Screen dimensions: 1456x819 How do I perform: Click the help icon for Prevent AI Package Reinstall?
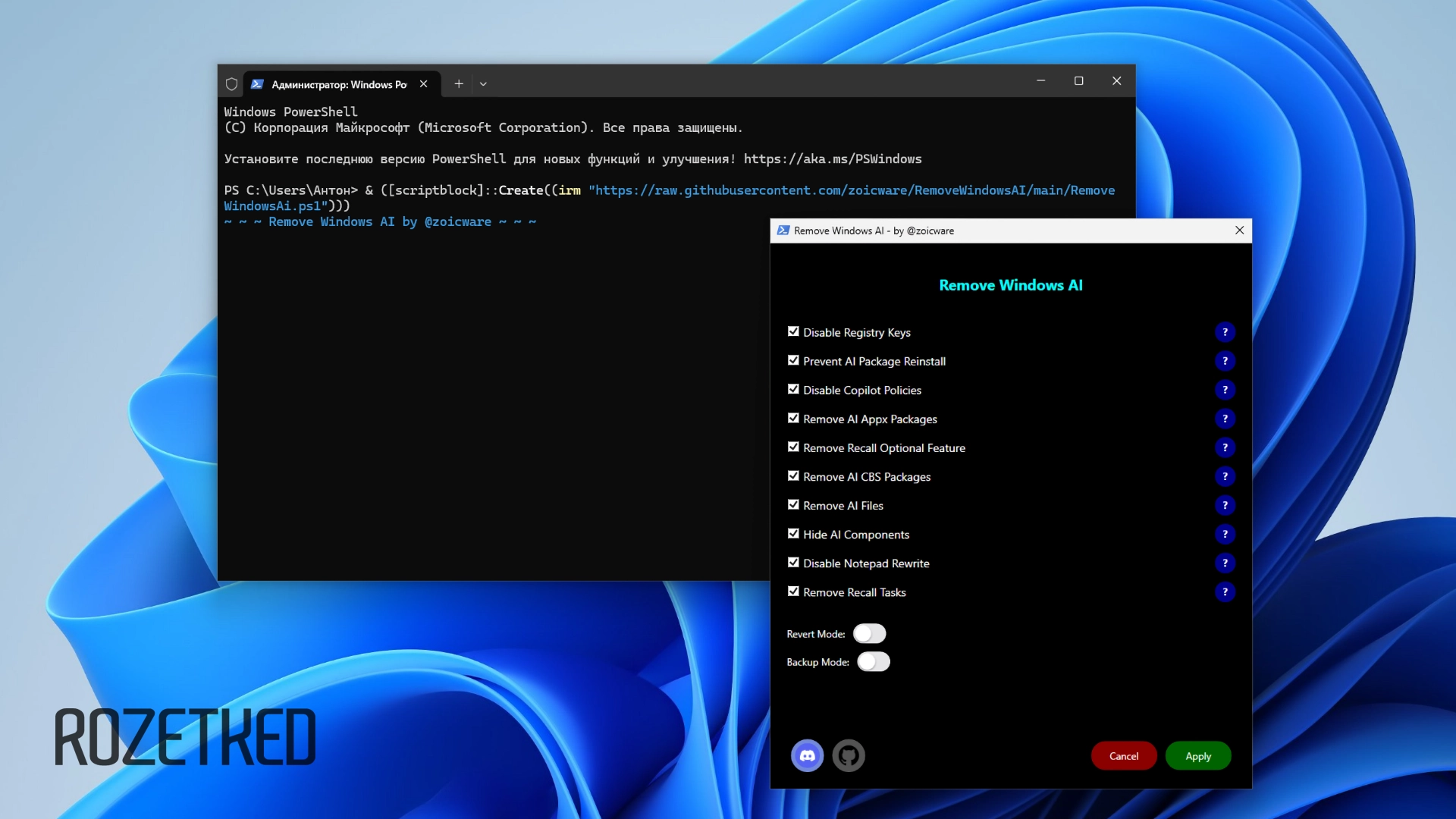tap(1225, 361)
